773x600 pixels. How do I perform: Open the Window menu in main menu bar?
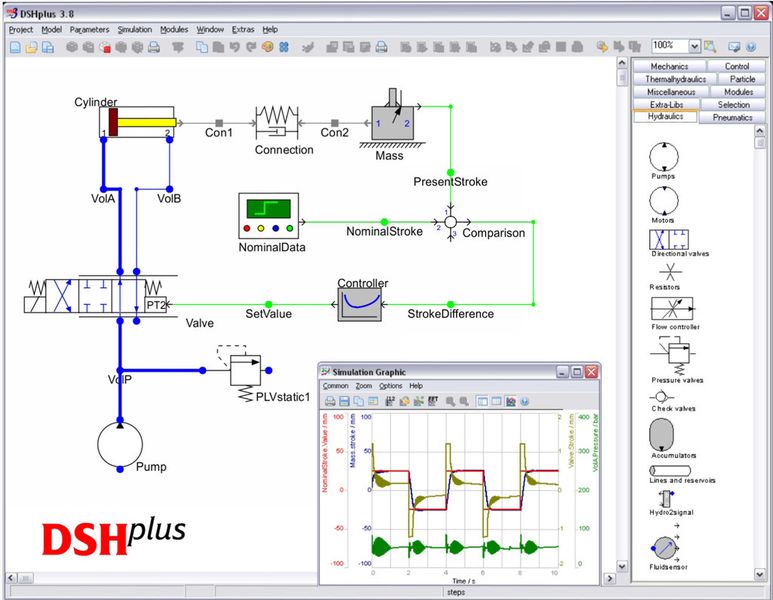[x=210, y=30]
